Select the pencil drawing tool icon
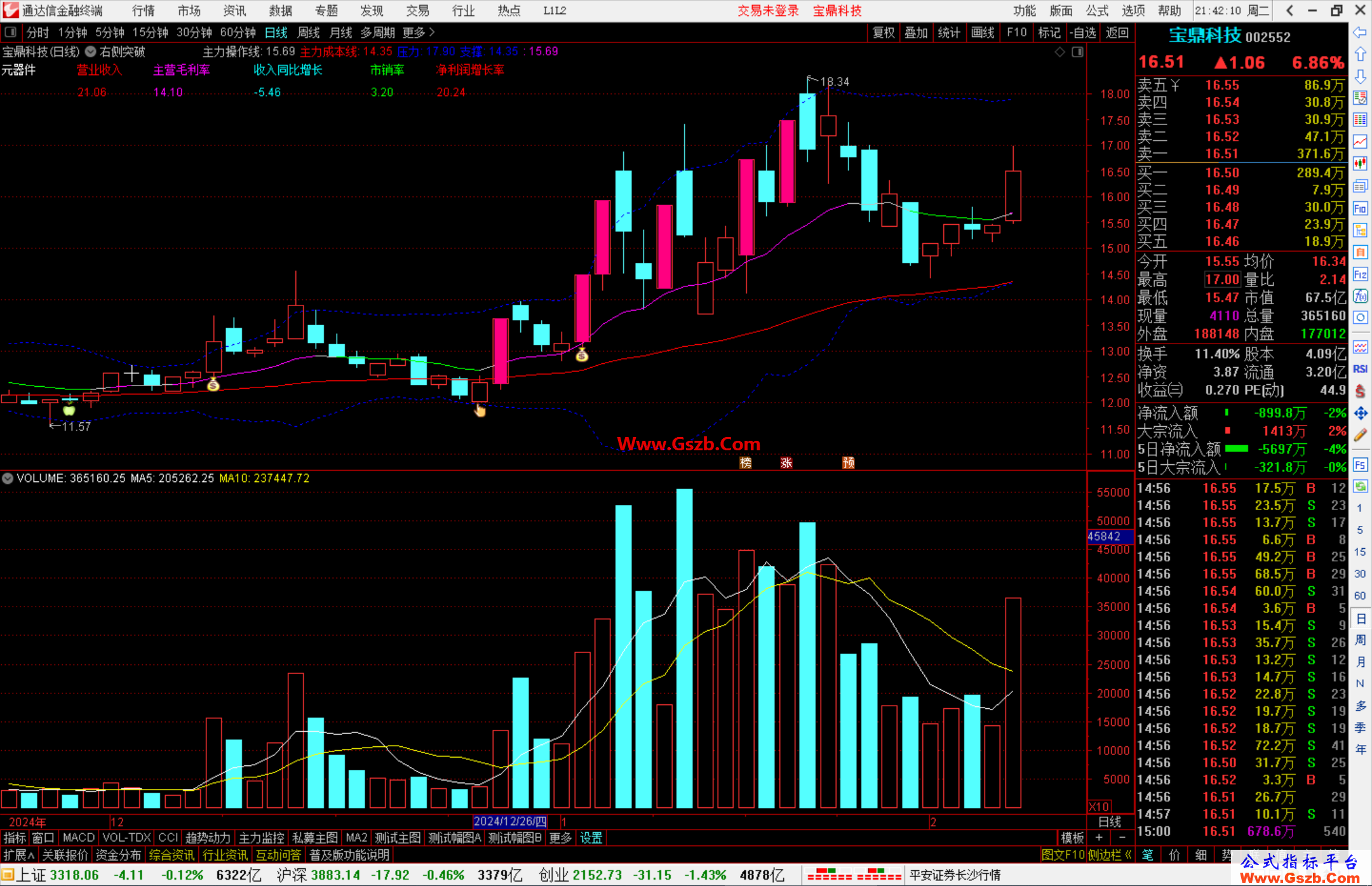The width and height of the screenshot is (1372, 886). [1360, 435]
